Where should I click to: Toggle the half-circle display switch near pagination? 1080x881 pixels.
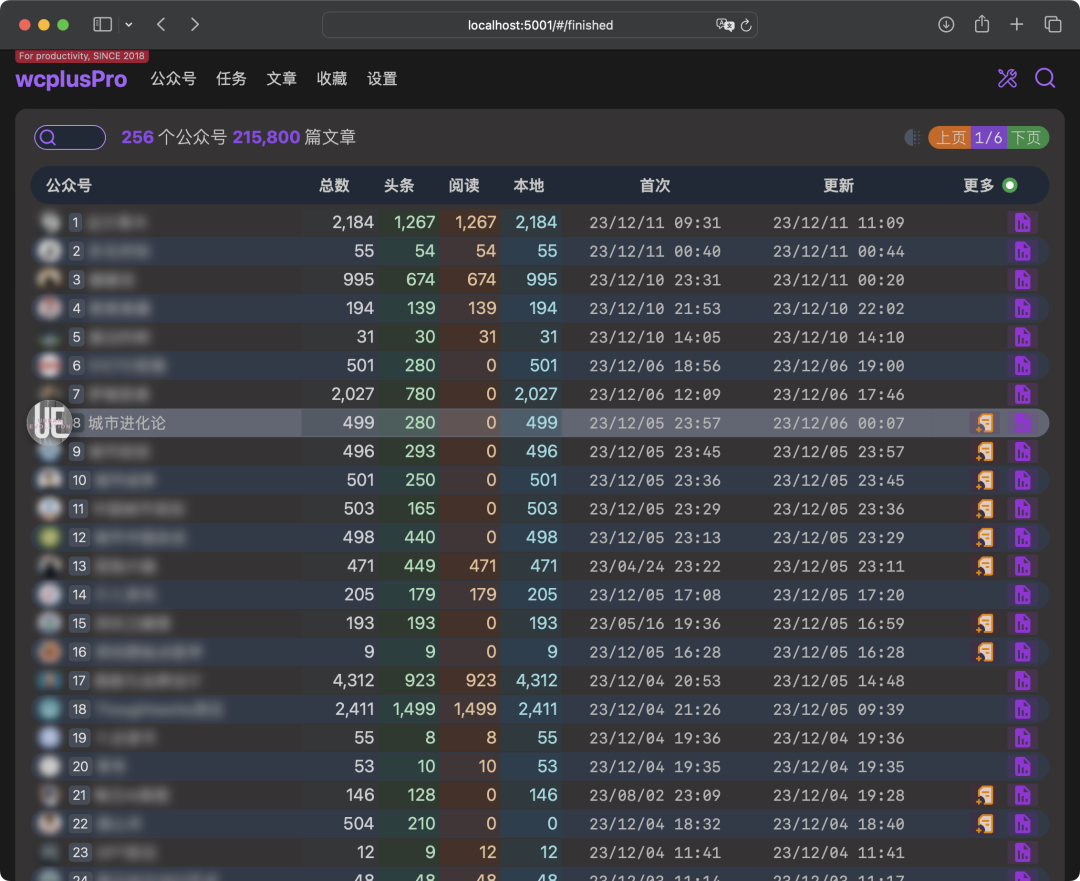(912, 138)
